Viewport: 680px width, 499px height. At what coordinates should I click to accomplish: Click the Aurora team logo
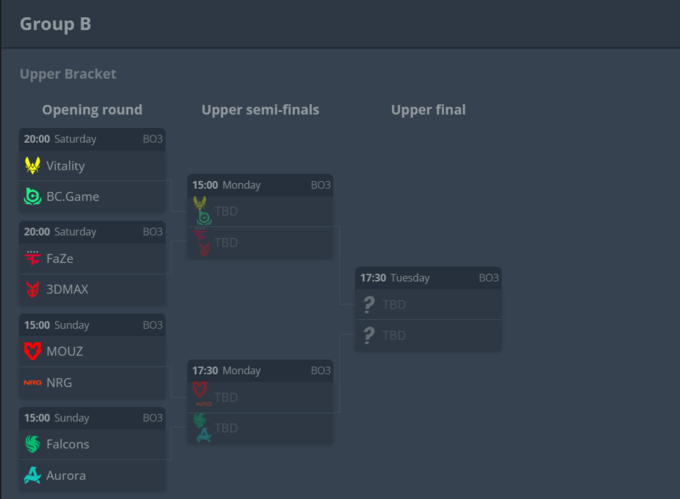pyautogui.click(x=33, y=475)
